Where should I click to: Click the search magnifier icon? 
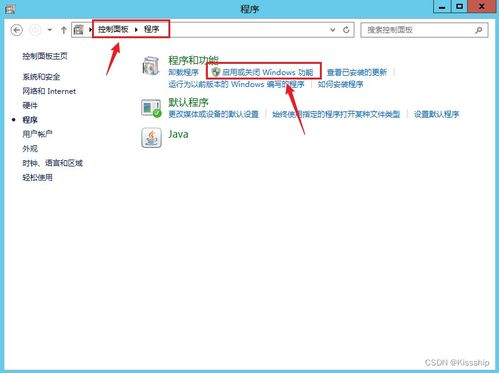[479, 30]
